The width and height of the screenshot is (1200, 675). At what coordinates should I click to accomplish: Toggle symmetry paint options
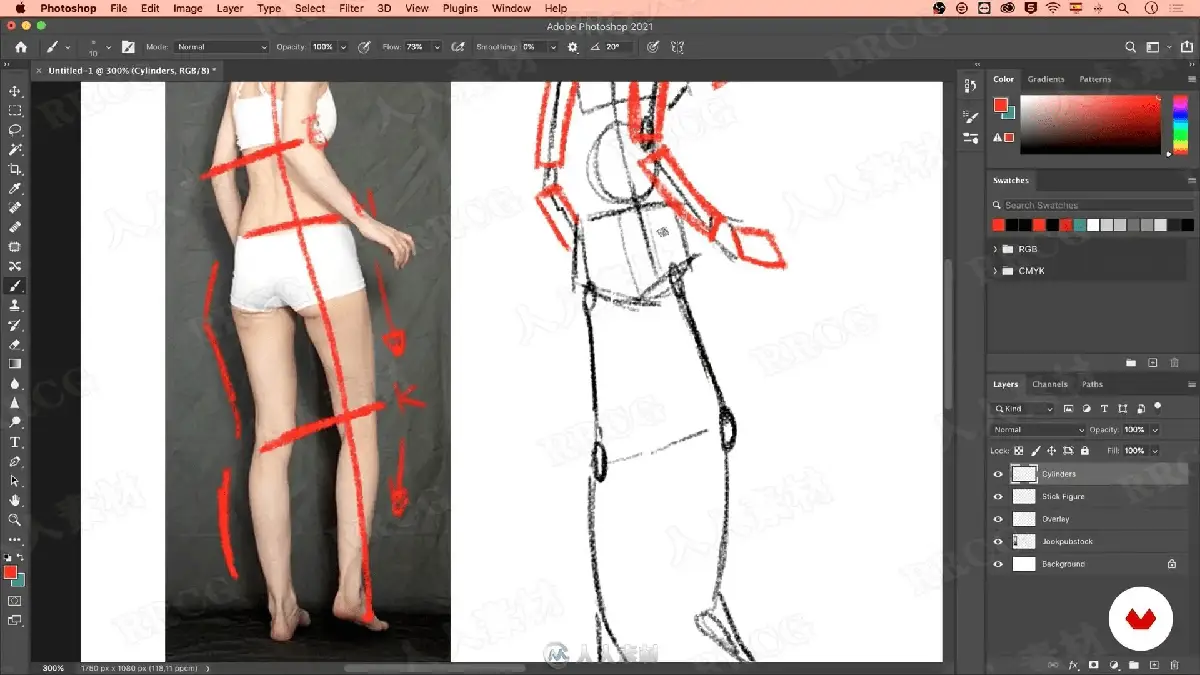[x=678, y=47]
